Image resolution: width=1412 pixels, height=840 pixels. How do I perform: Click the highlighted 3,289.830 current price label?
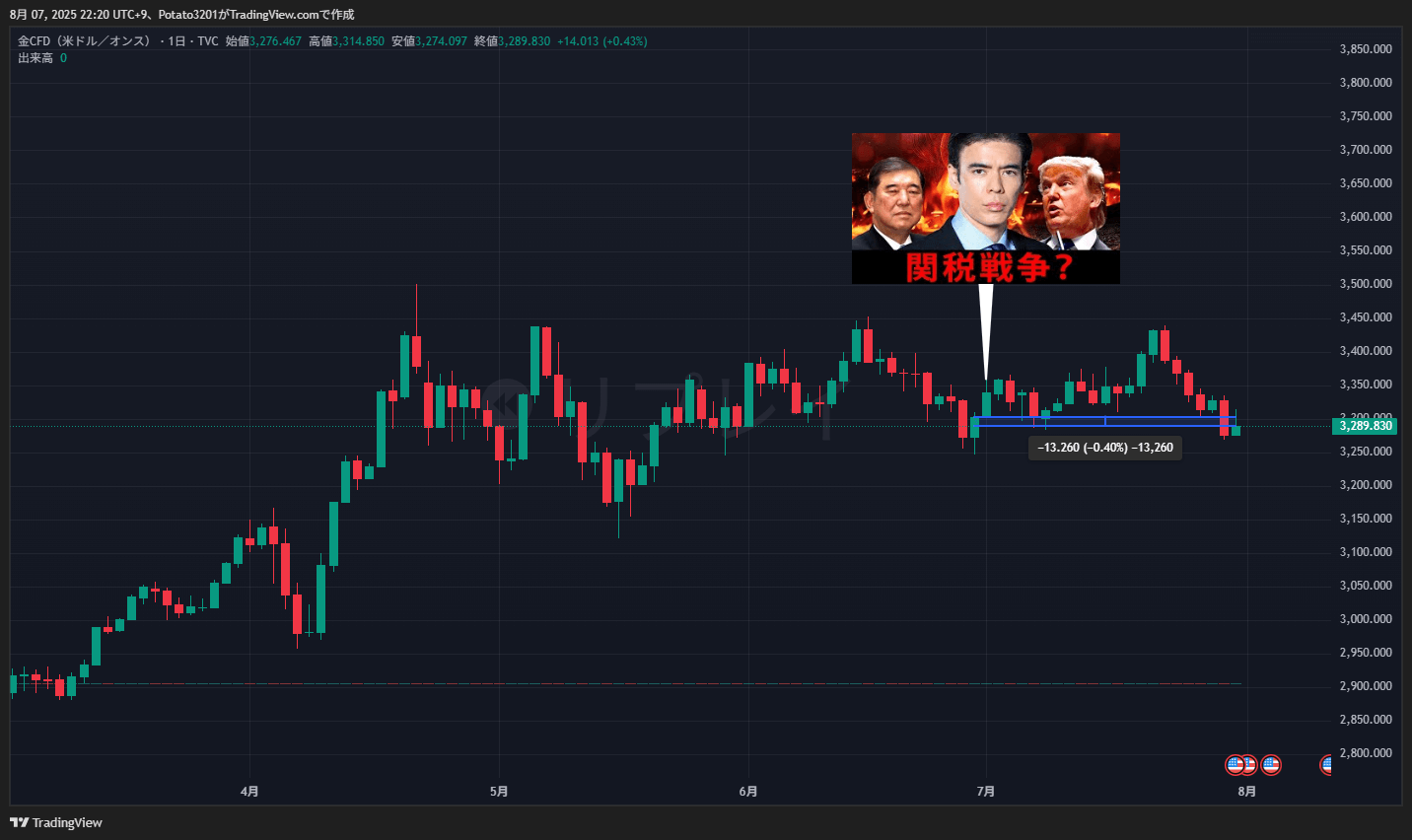point(1366,426)
